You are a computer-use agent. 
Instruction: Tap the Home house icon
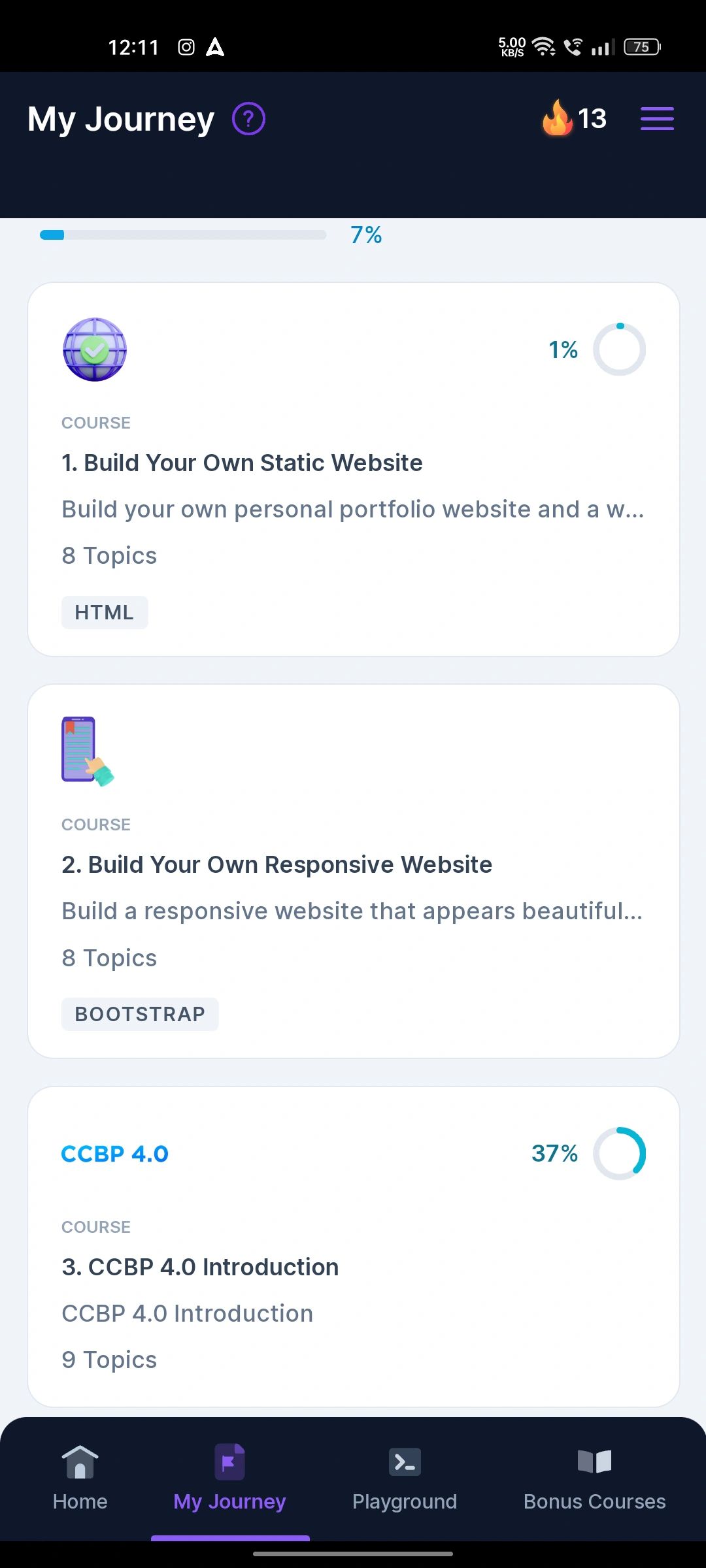click(80, 1461)
